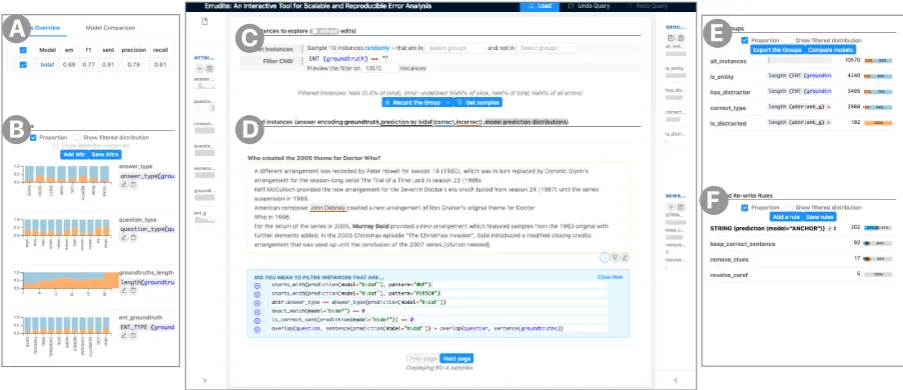Click the Load button in top bar

point(539,6)
